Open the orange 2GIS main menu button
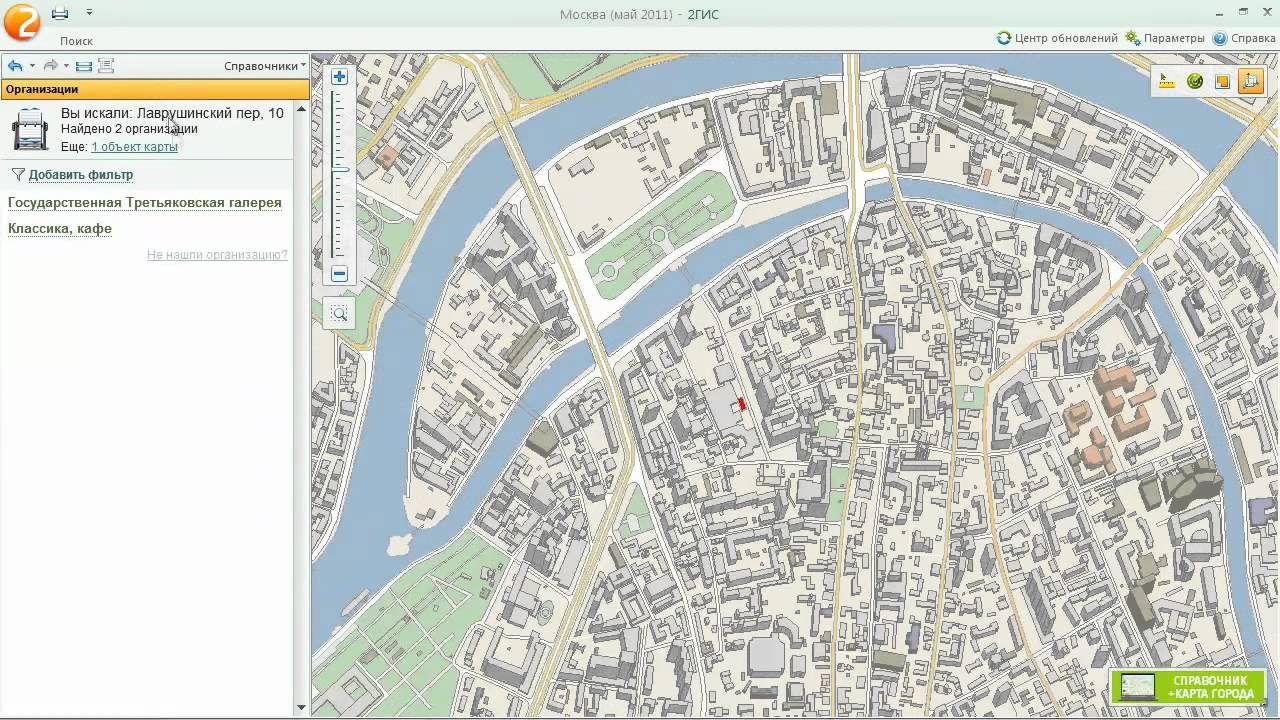This screenshot has height=720, width=1280. [21, 22]
